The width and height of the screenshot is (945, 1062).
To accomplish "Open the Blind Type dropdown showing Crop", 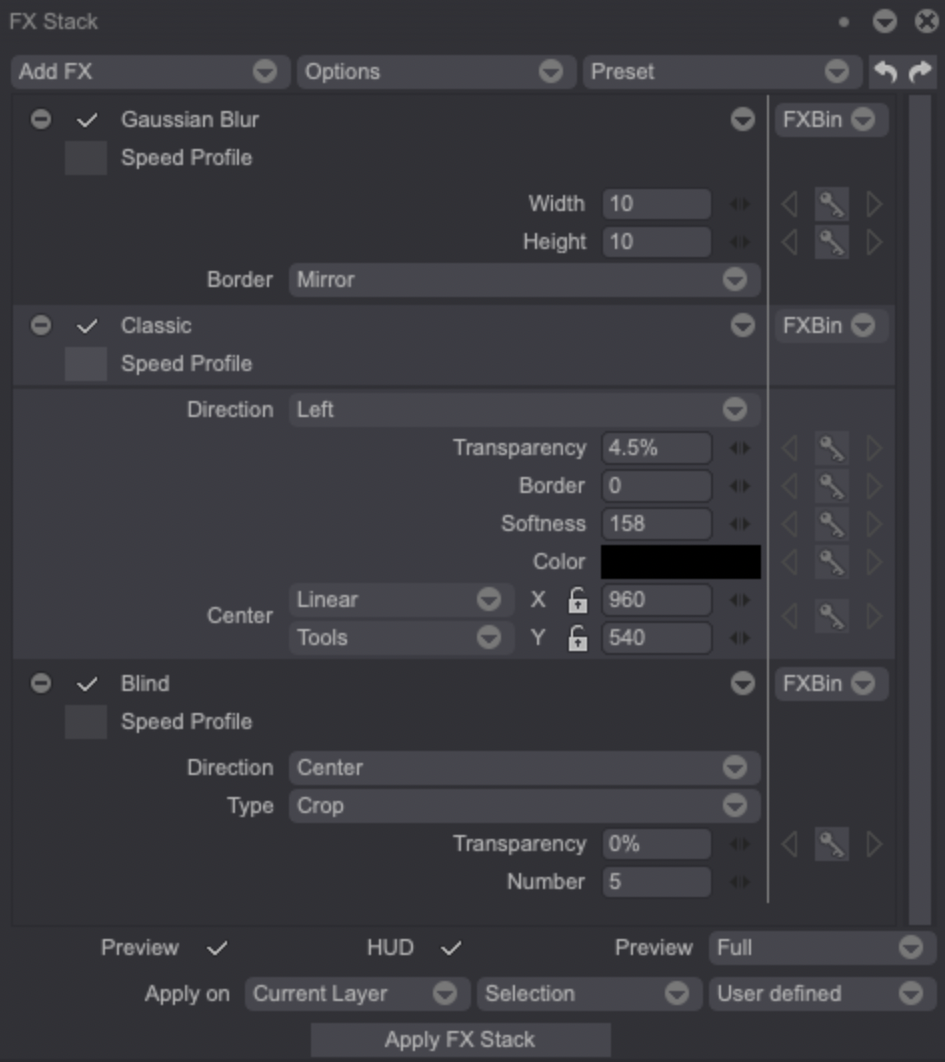I will [524, 805].
